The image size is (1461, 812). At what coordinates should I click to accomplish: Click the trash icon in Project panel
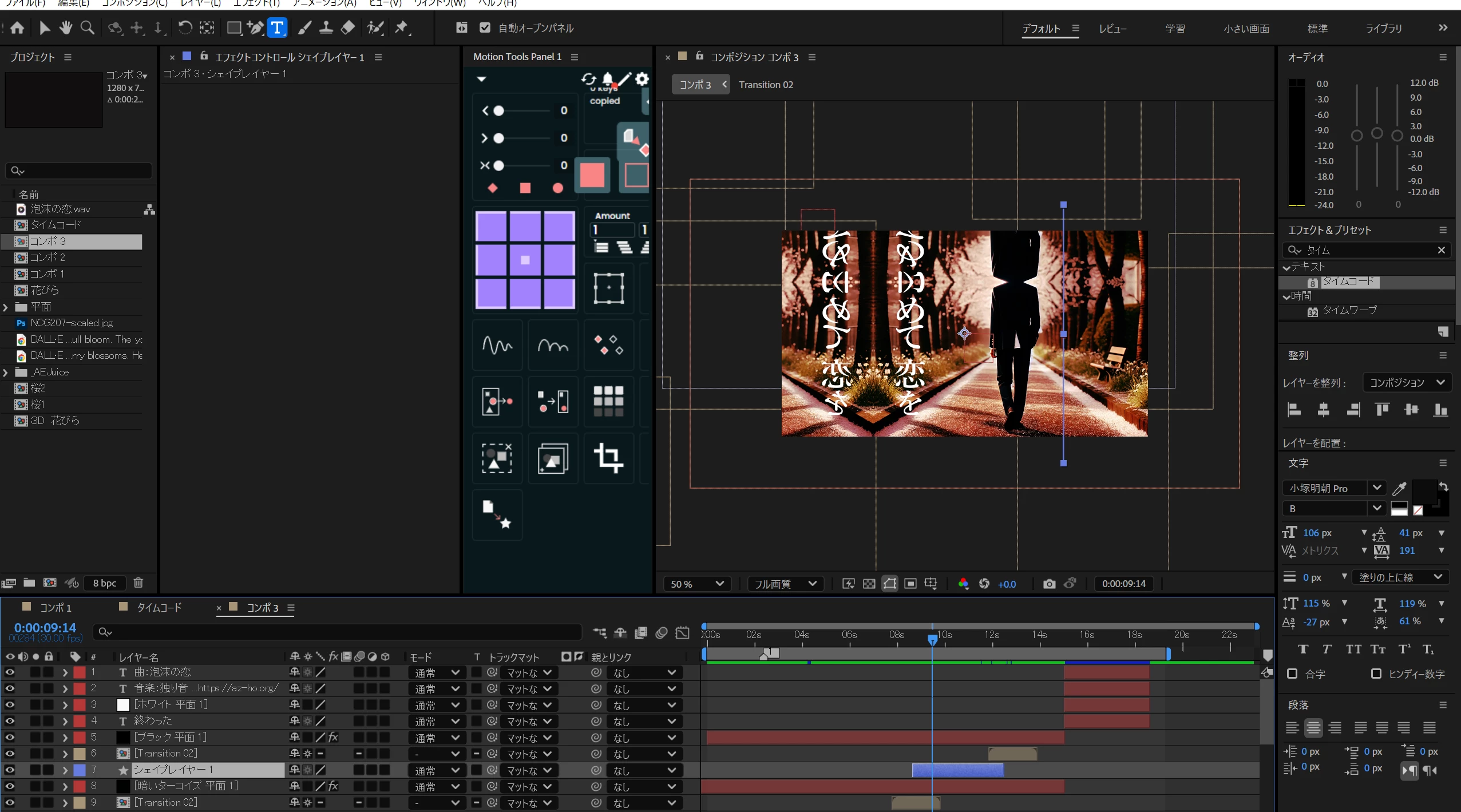(x=138, y=583)
